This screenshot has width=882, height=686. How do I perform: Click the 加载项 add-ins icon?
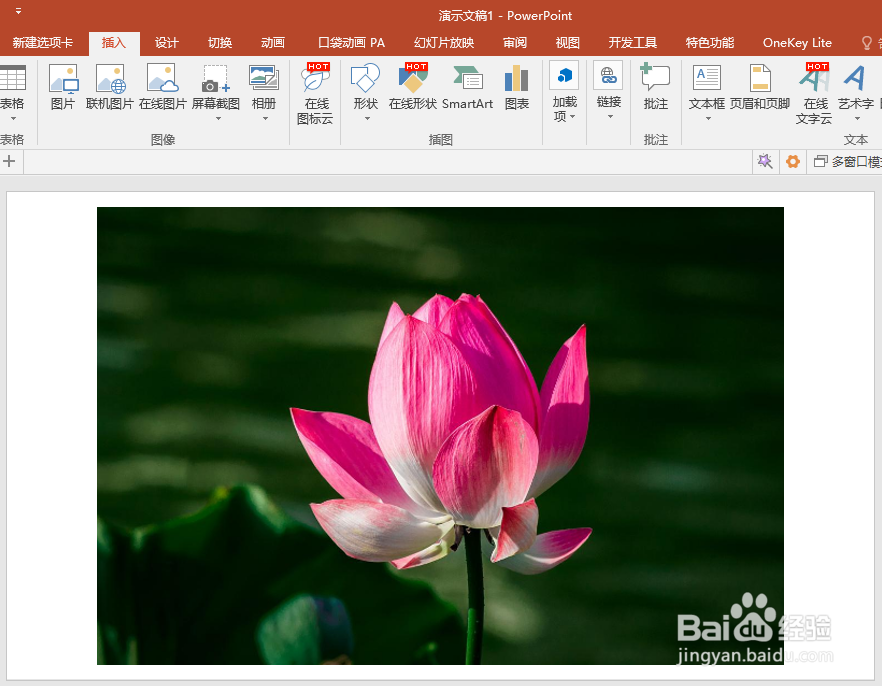point(564,75)
